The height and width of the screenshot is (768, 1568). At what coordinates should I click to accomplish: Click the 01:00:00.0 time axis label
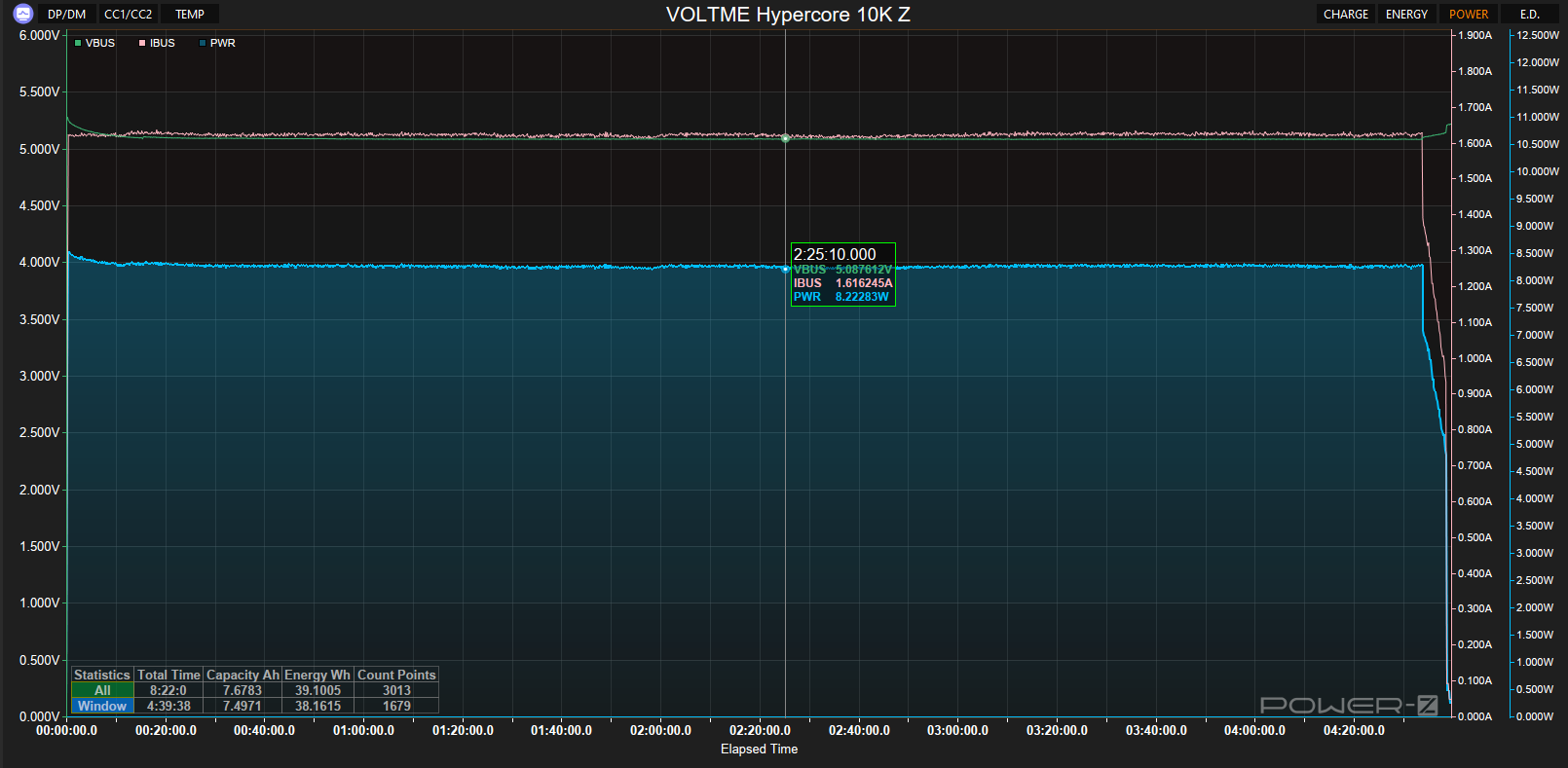pos(363,730)
